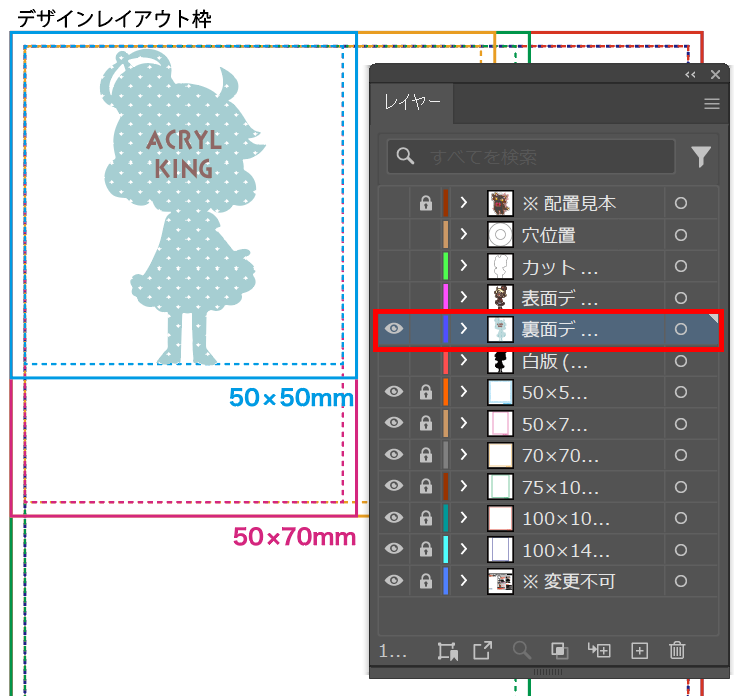Click the create new sublayer icon

pos(600,651)
